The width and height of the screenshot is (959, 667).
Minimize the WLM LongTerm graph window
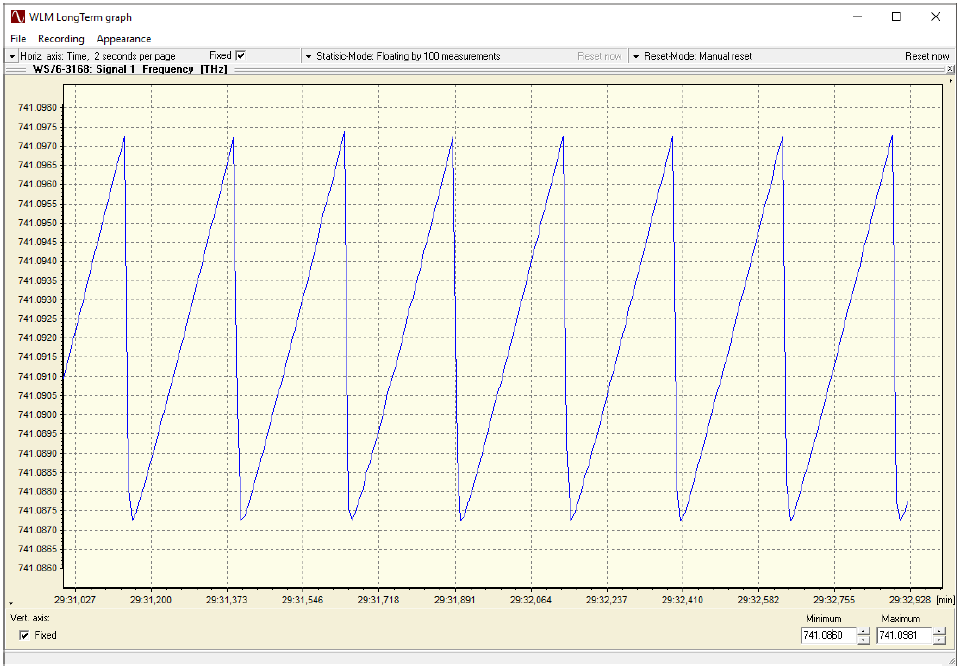[857, 17]
